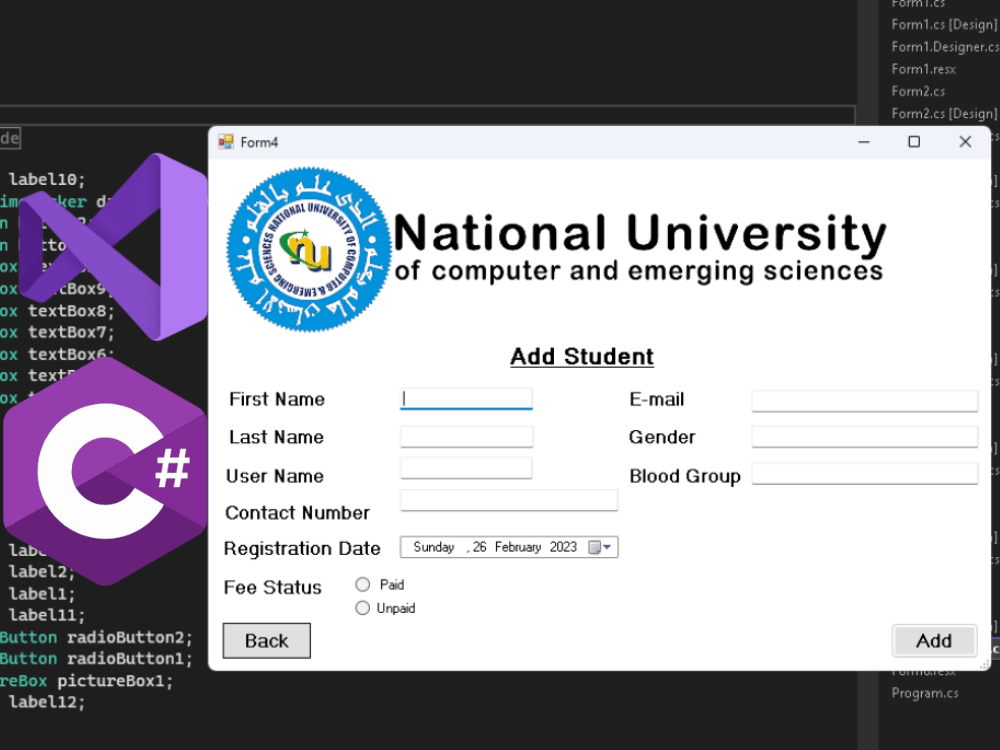Click the Form4 title bar icon
The image size is (1000, 750).
point(226,142)
